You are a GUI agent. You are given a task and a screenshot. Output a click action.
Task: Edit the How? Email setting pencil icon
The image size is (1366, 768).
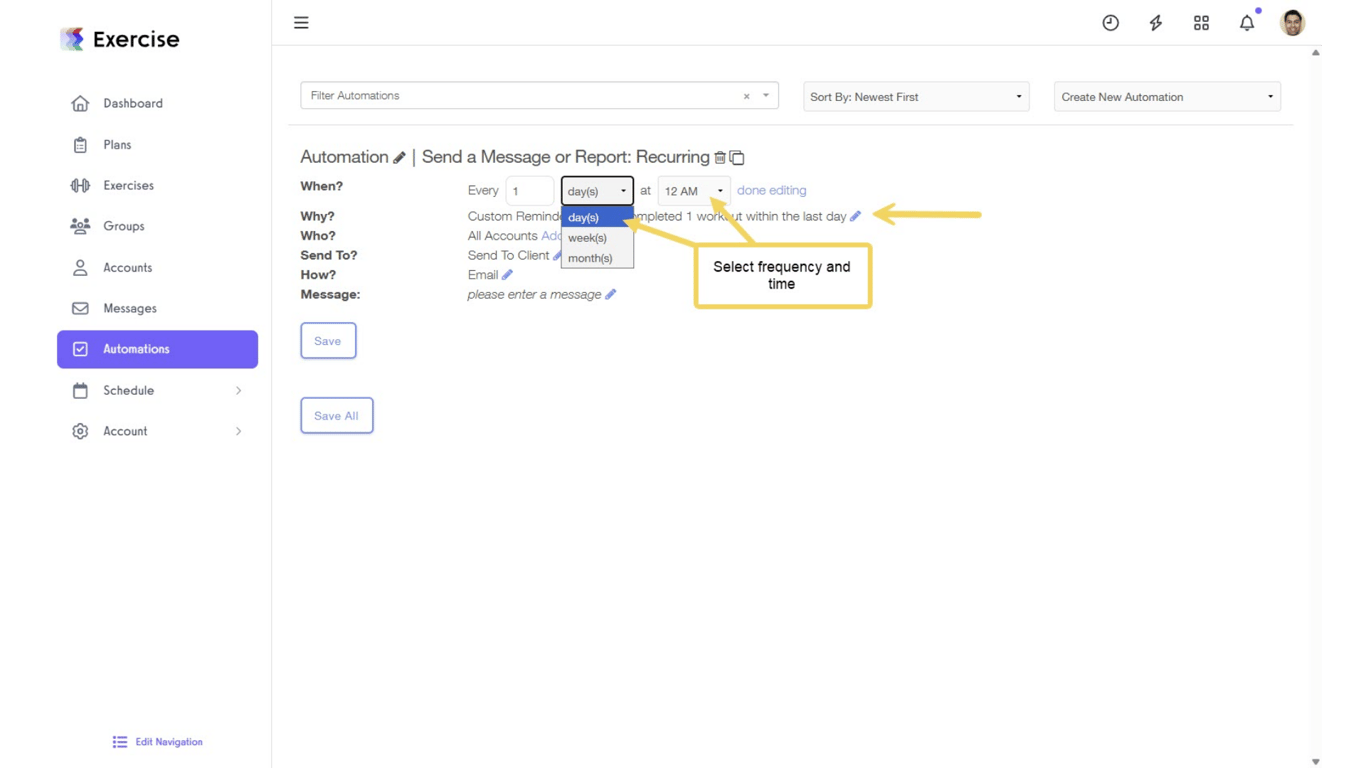tap(506, 274)
